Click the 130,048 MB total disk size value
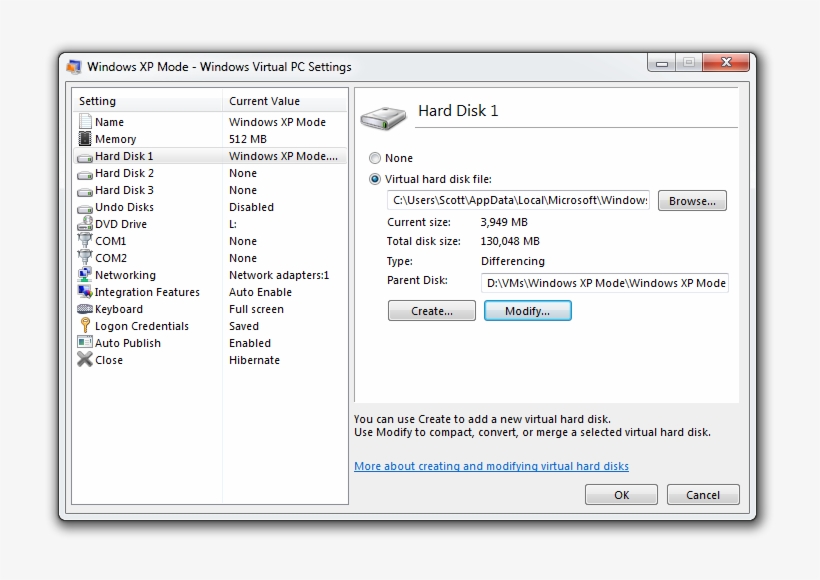Screen dimensions: 820x580 click(510, 241)
